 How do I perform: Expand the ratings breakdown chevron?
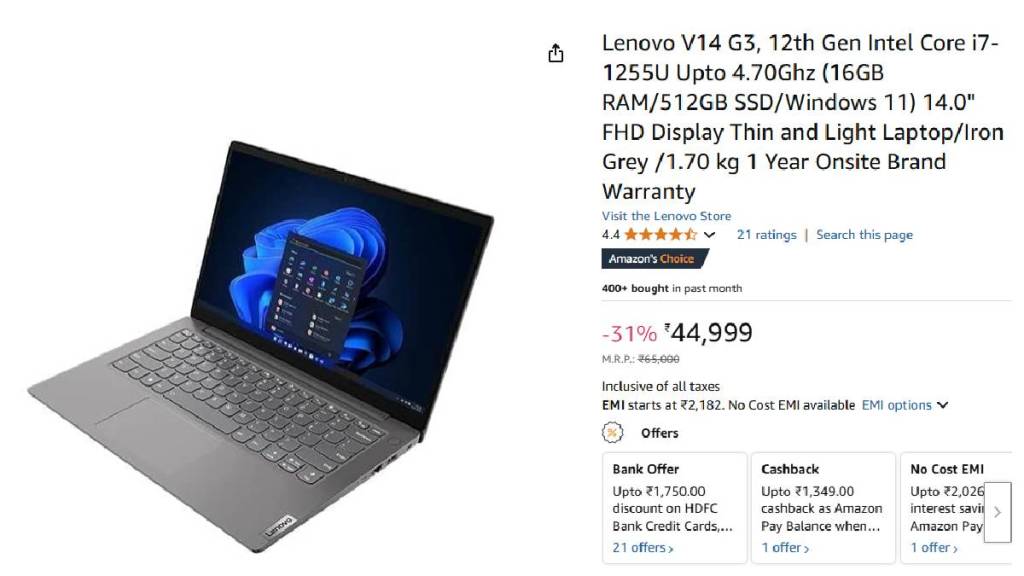710,235
